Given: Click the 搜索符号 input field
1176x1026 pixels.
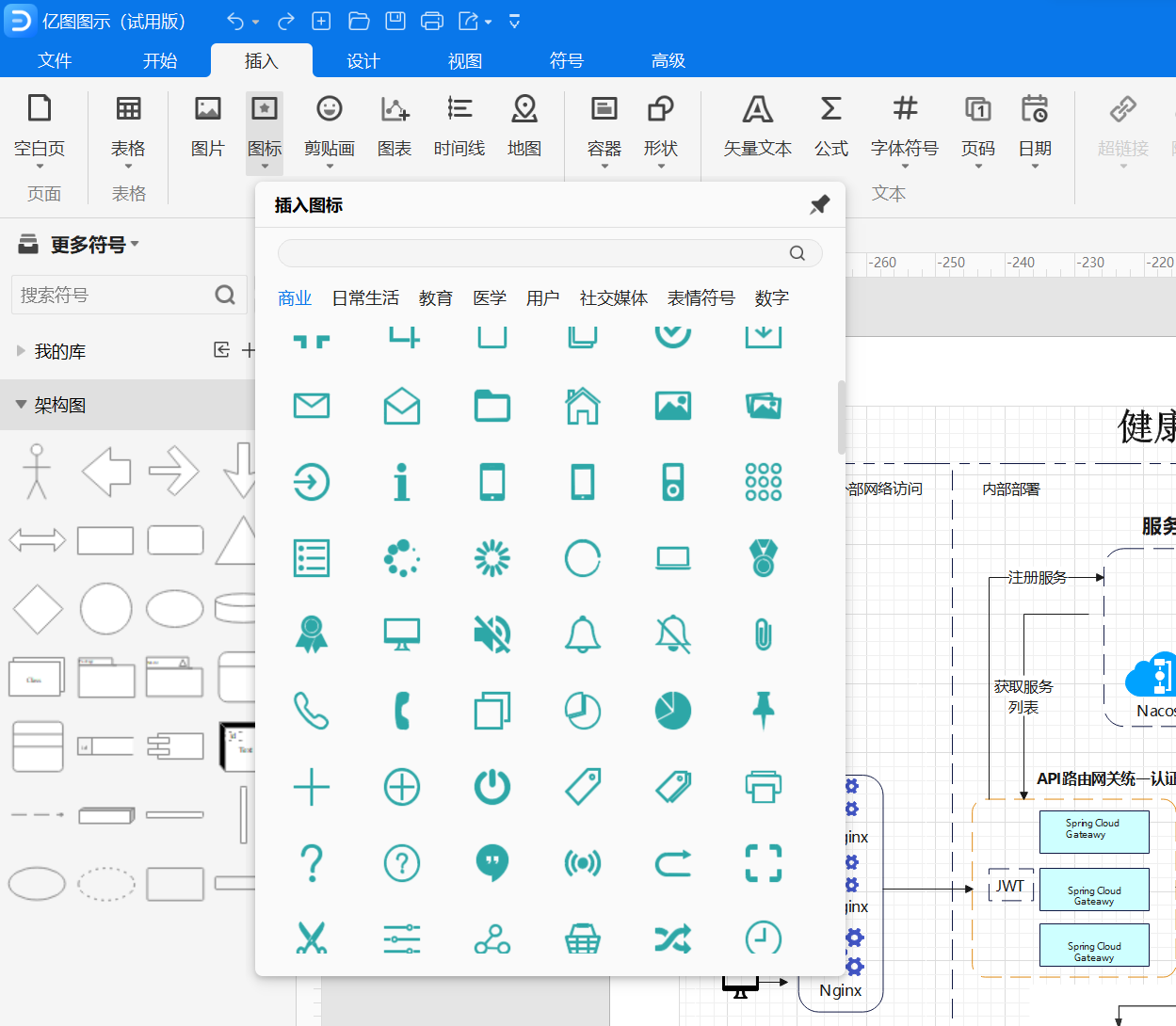Looking at the screenshot, I should coord(129,295).
